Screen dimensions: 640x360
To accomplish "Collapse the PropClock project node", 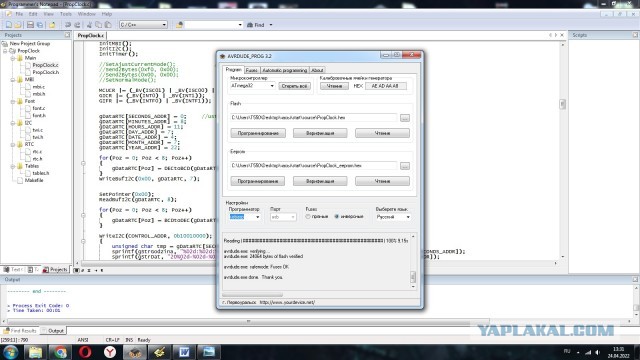I will point(5,51).
